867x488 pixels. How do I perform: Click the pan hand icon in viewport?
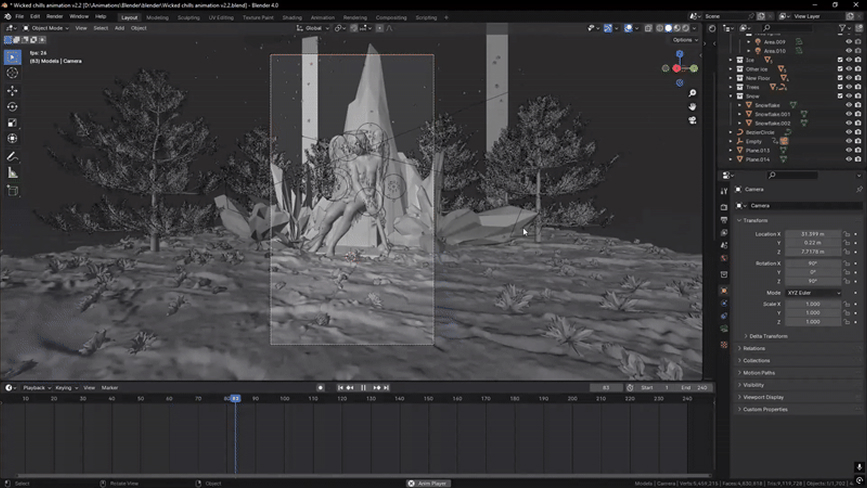coord(692,106)
